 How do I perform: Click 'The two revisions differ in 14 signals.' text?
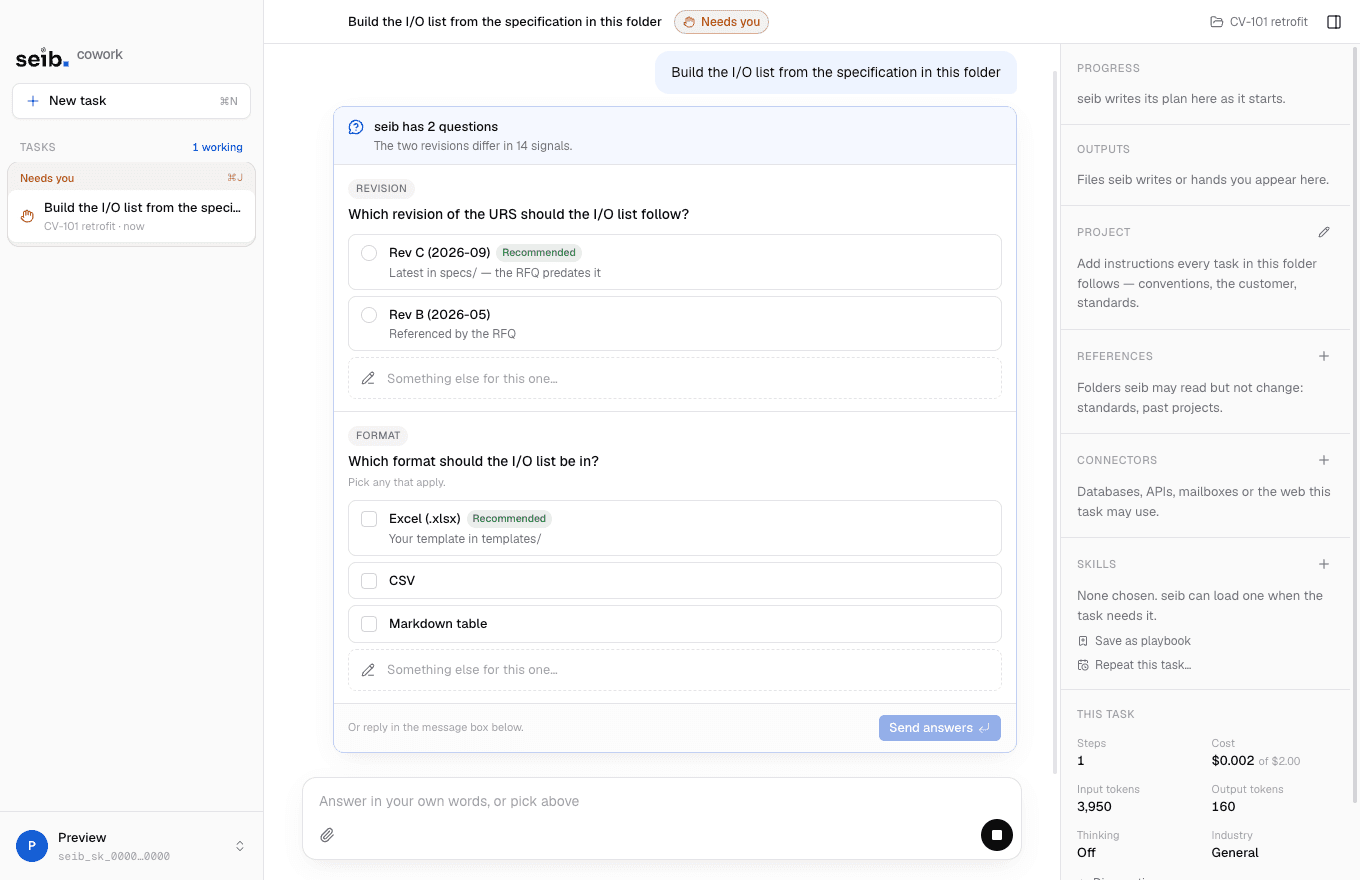(473, 146)
